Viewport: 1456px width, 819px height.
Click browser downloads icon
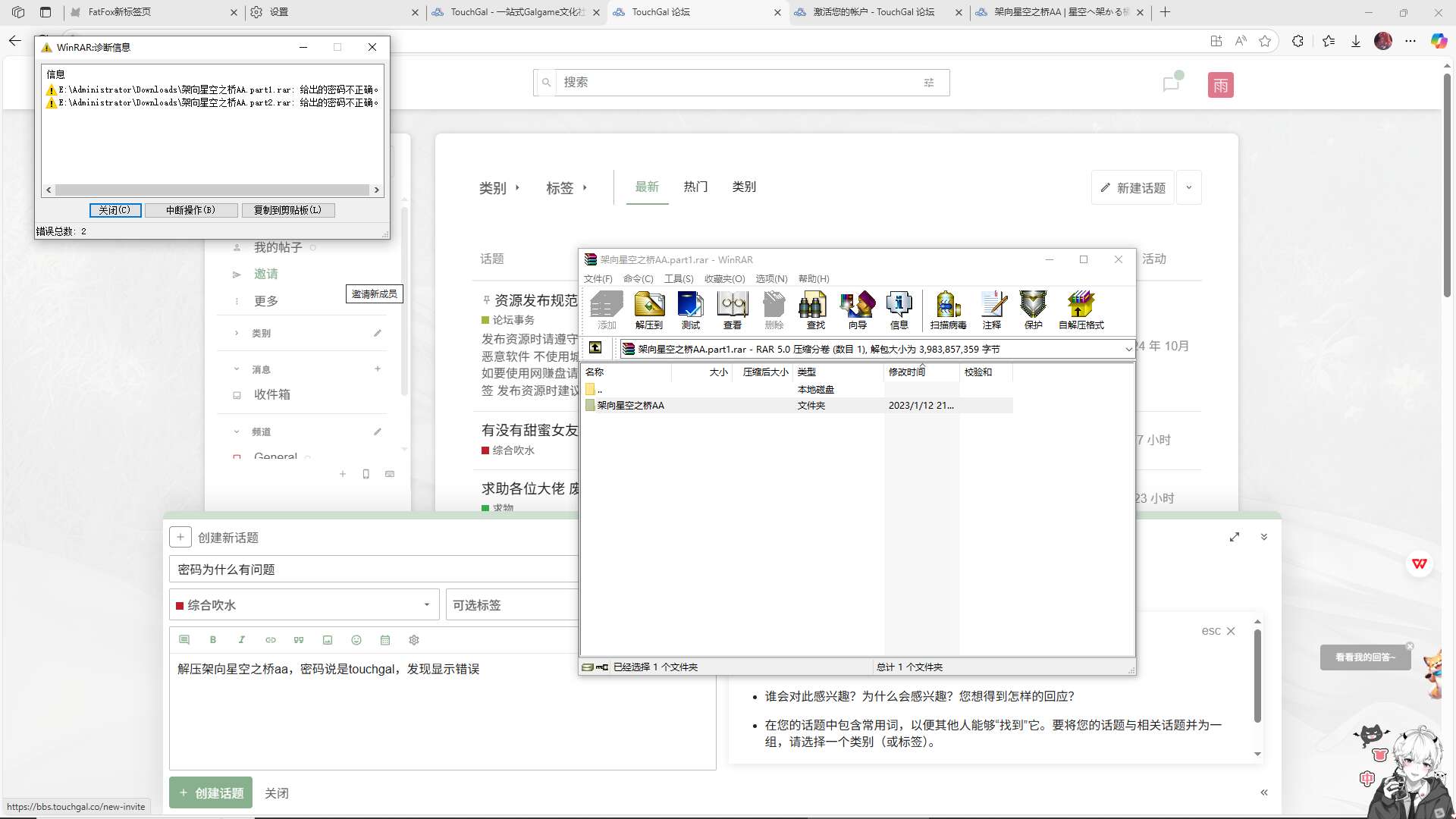1356,42
